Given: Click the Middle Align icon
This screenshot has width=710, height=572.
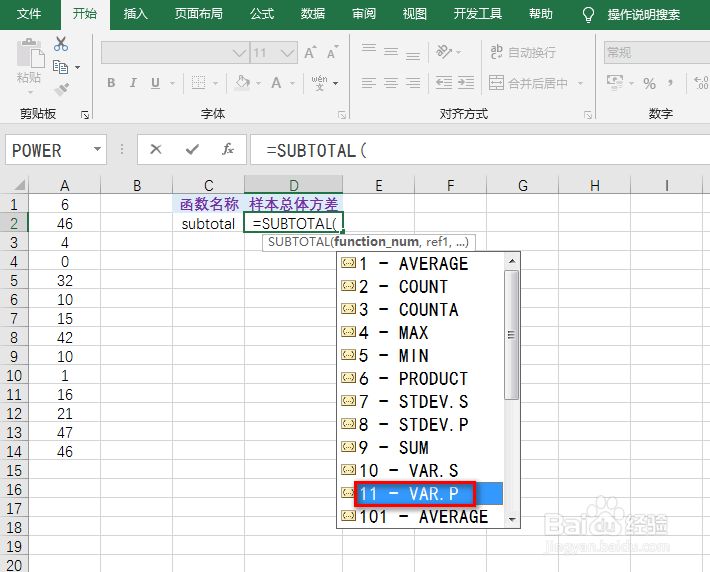Looking at the screenshot, I should (391, 52).
